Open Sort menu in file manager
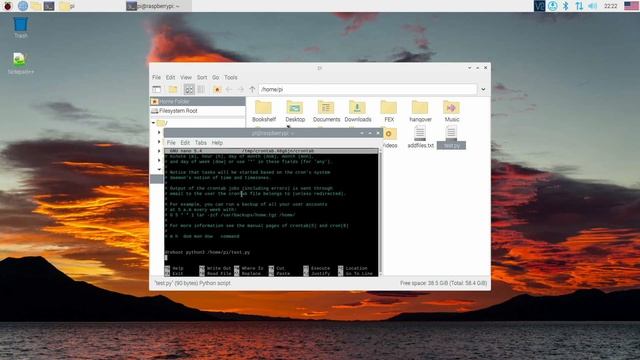The width and height of the screenshot is (640, 360). click(202, 77)
